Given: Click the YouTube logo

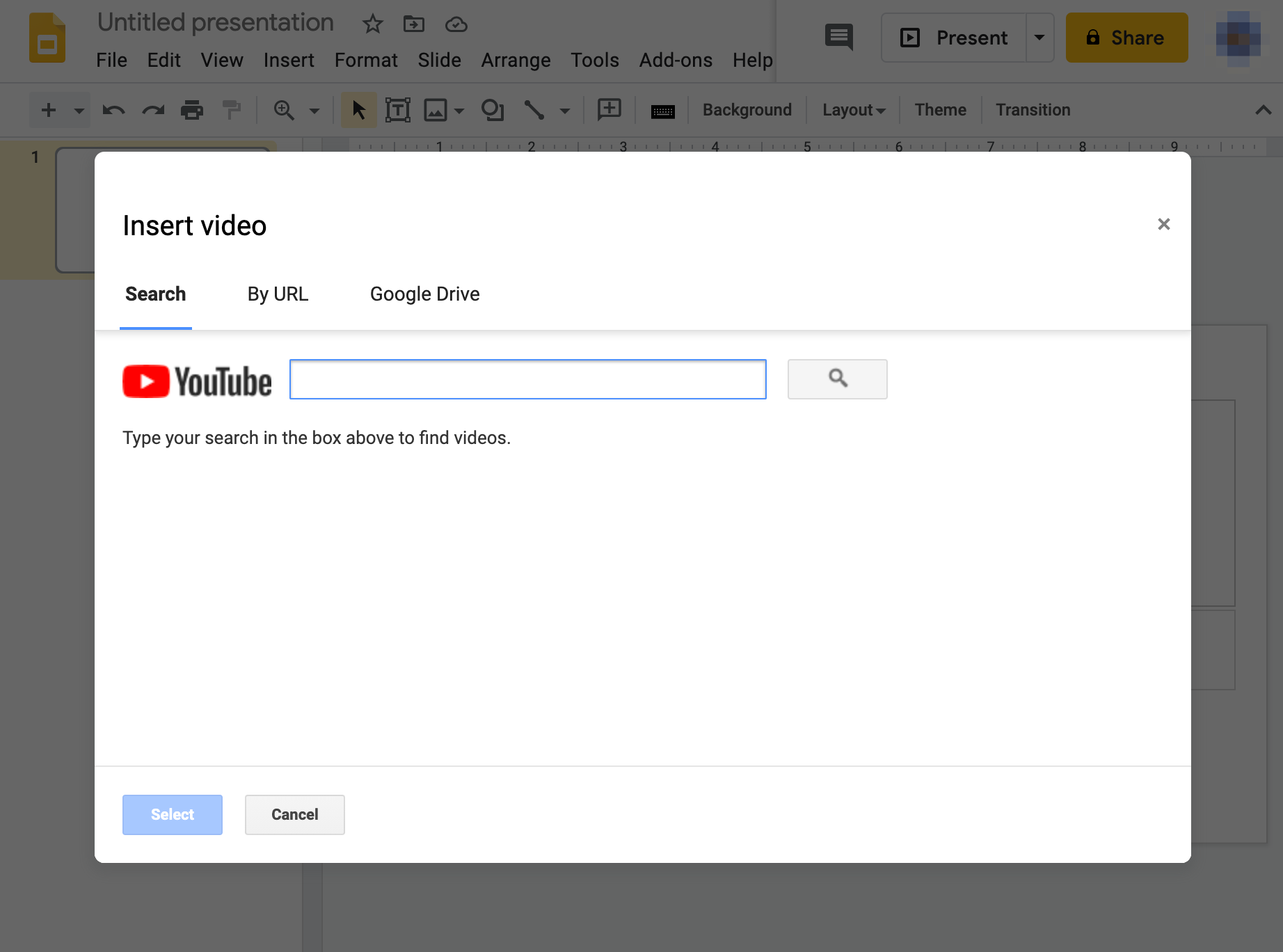Looking at the screenshot, I should [197, 381].
